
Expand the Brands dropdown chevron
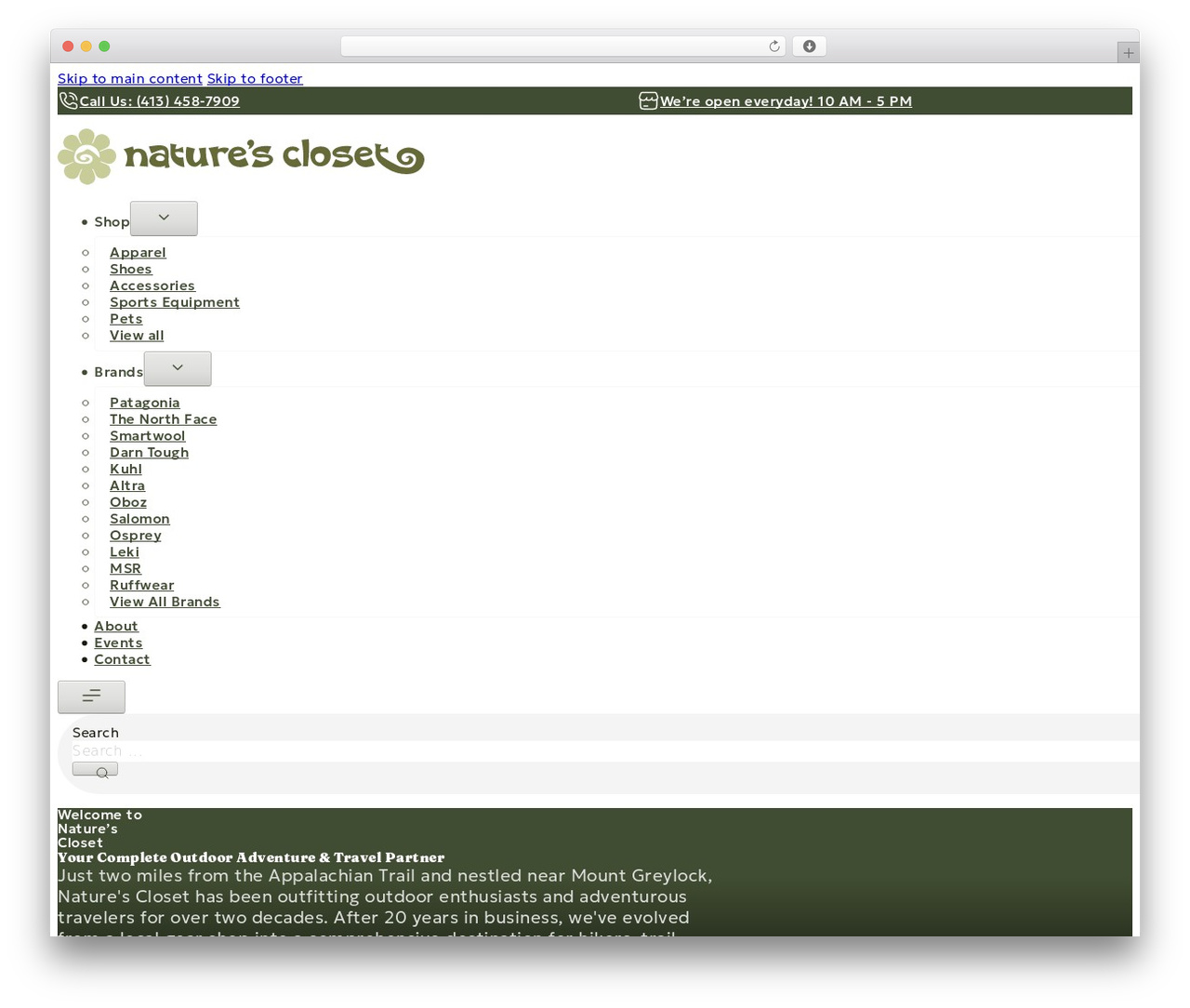pos(178,369)
